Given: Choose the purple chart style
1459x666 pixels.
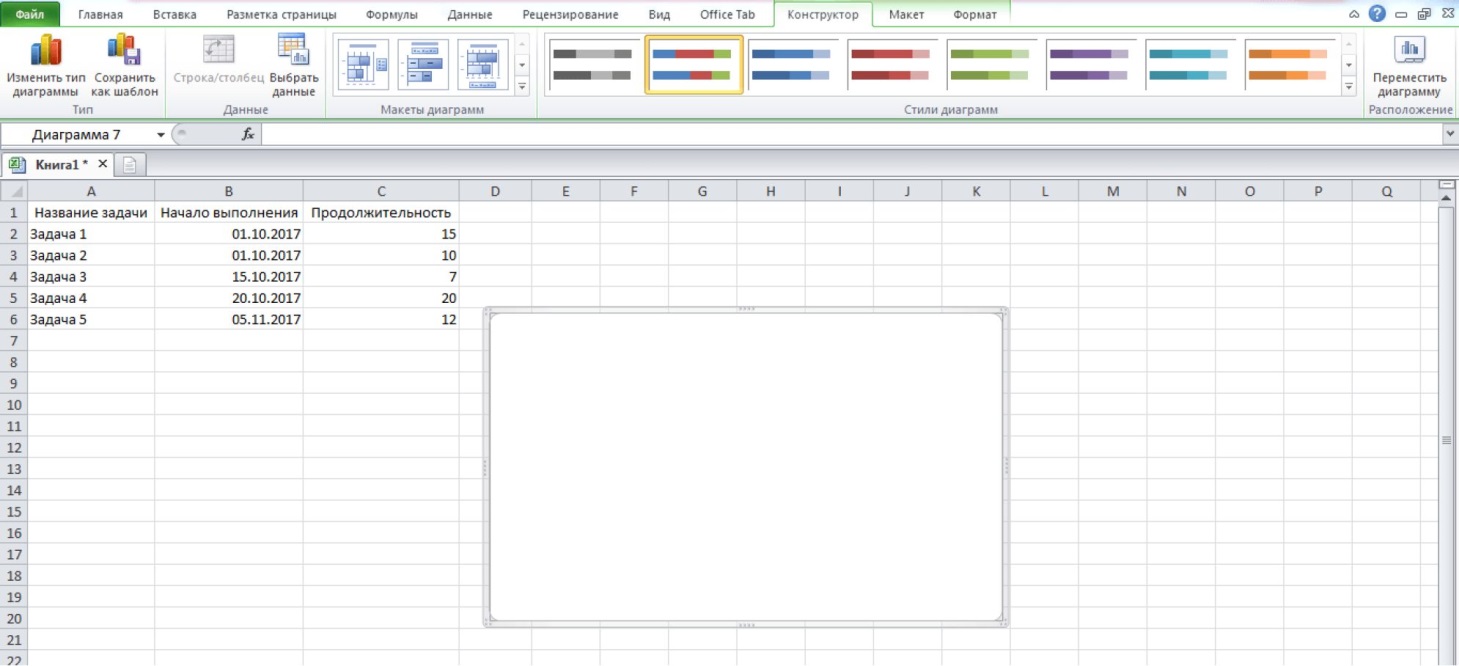Looking at the screenshot, I should click(x=1090, y=65).
